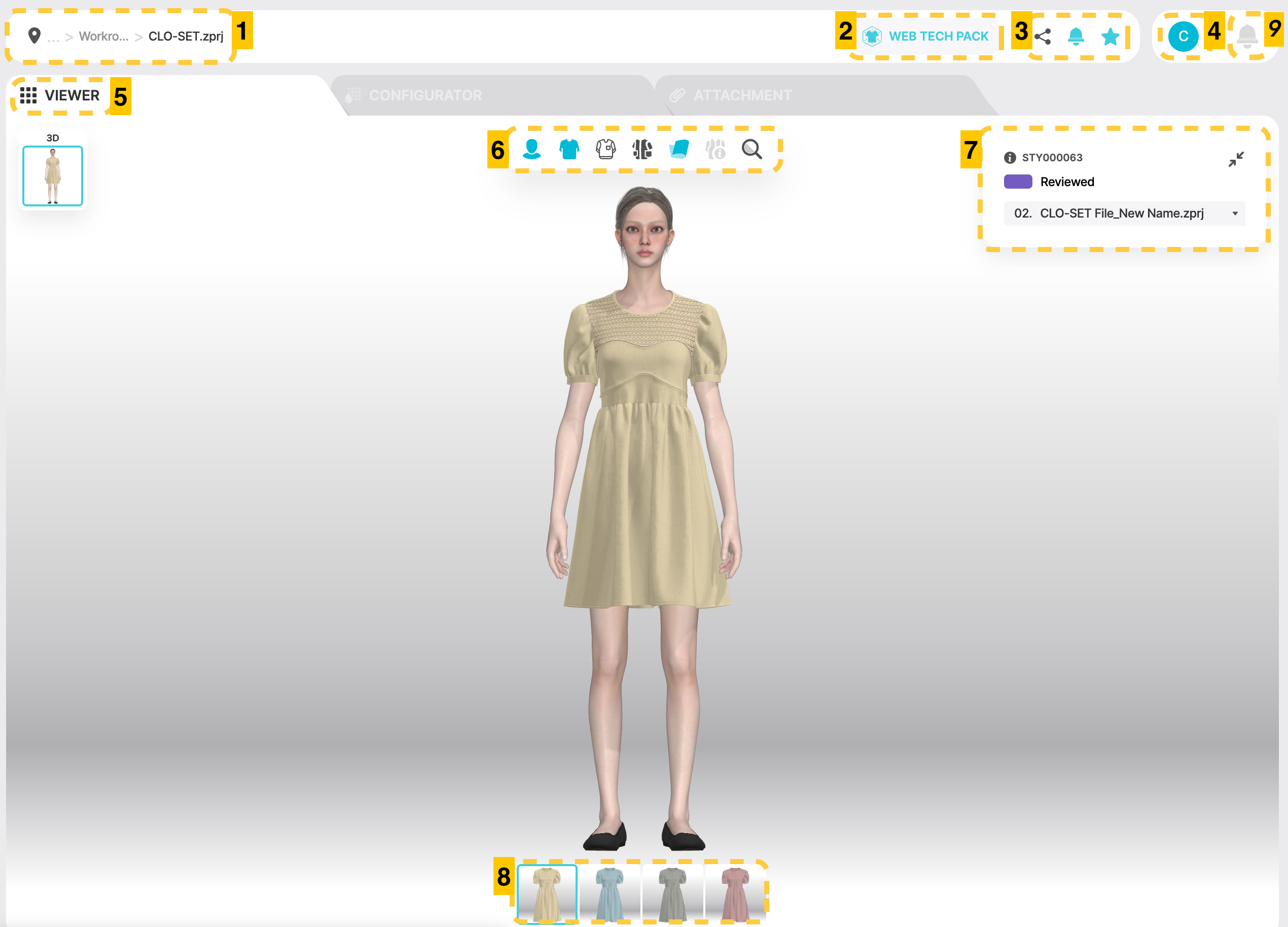The image size is (1288, 927).
Task: Click the magnifier search icon
Action: (752, 149)
